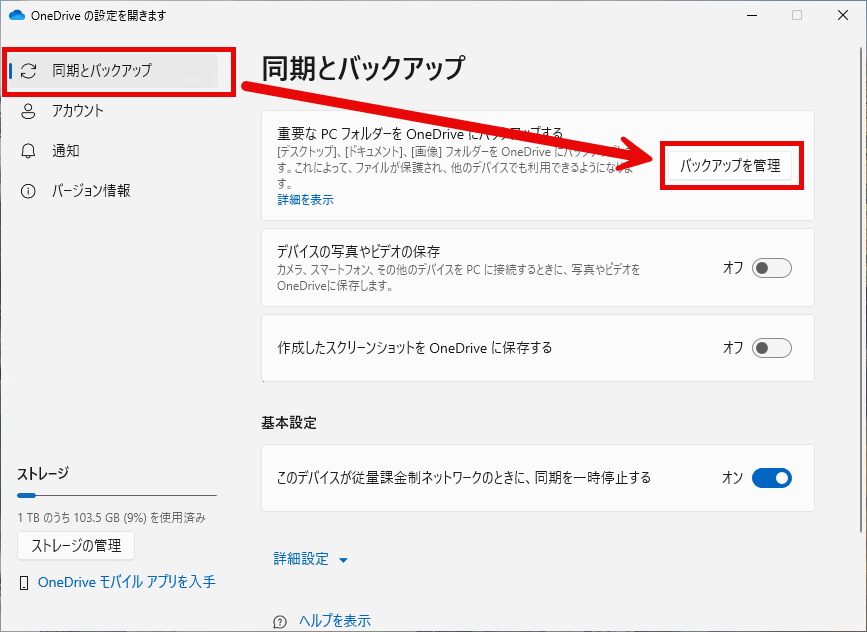The height and width of the screenshot is (632, 867).
Task: Click the 1 TB のうち 103.5 GB storage text
Action: 111,518
